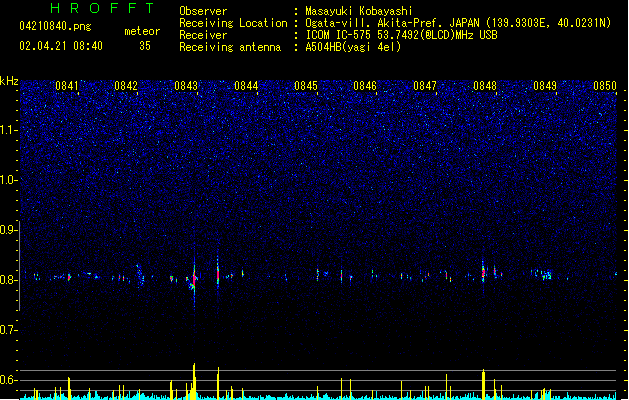Click the 0.7 kHz axis label
The height and width of the screenshot is (400, 629).
pos(9,330)
